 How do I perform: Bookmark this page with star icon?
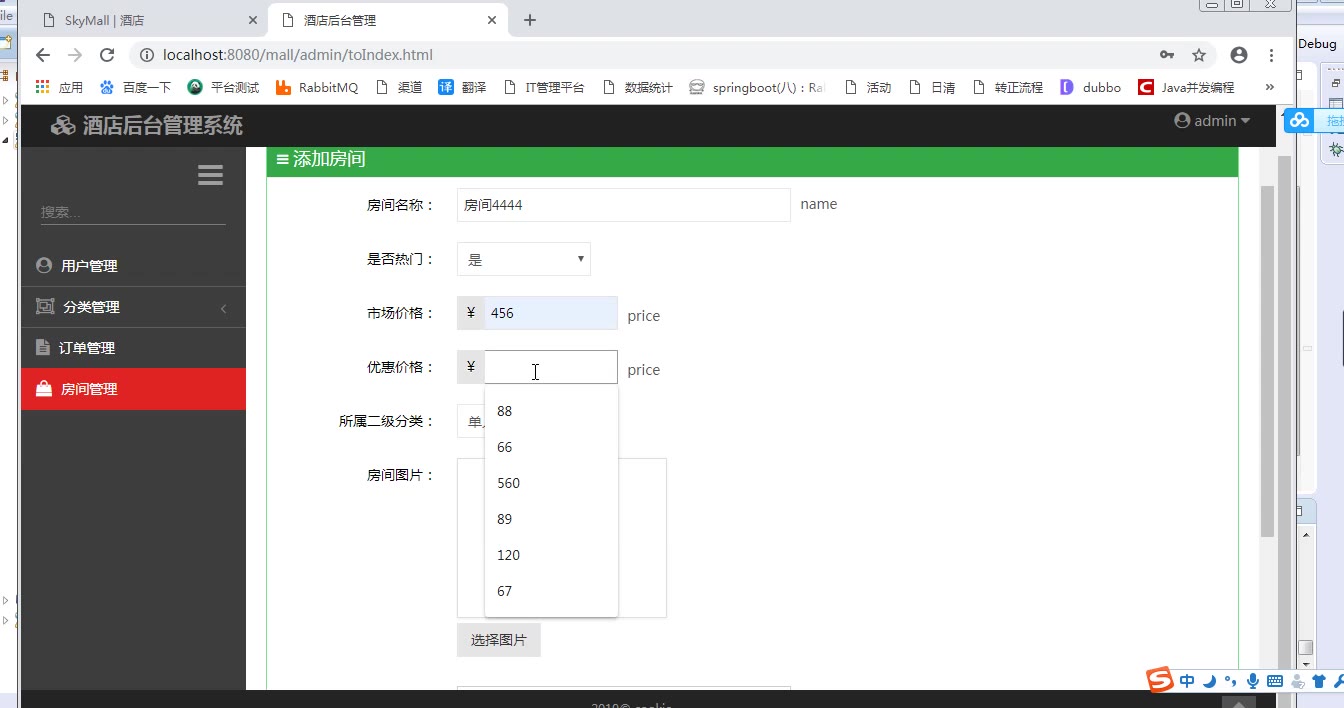pos(1199,55)
